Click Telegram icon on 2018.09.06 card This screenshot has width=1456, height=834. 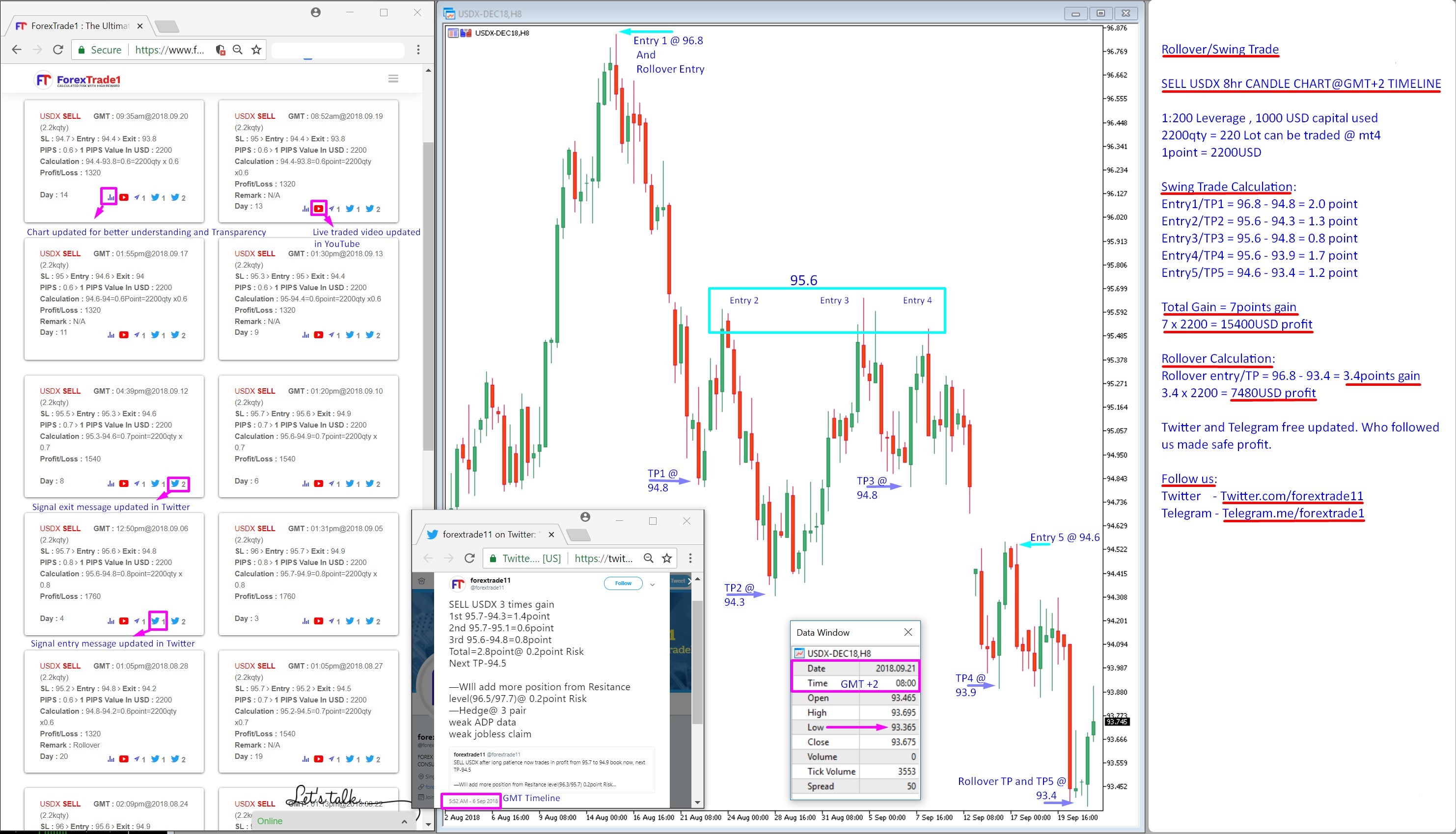point(137,621)
